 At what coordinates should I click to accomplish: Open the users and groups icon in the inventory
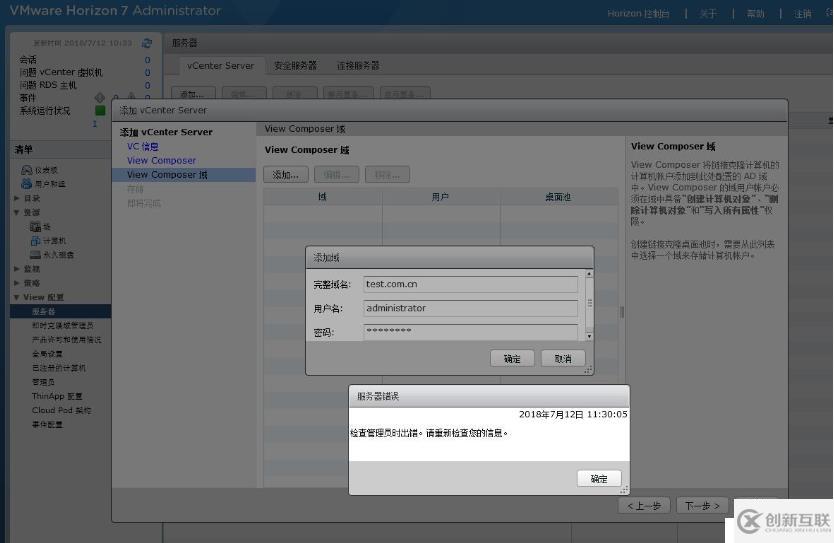(x=27, y=183)
